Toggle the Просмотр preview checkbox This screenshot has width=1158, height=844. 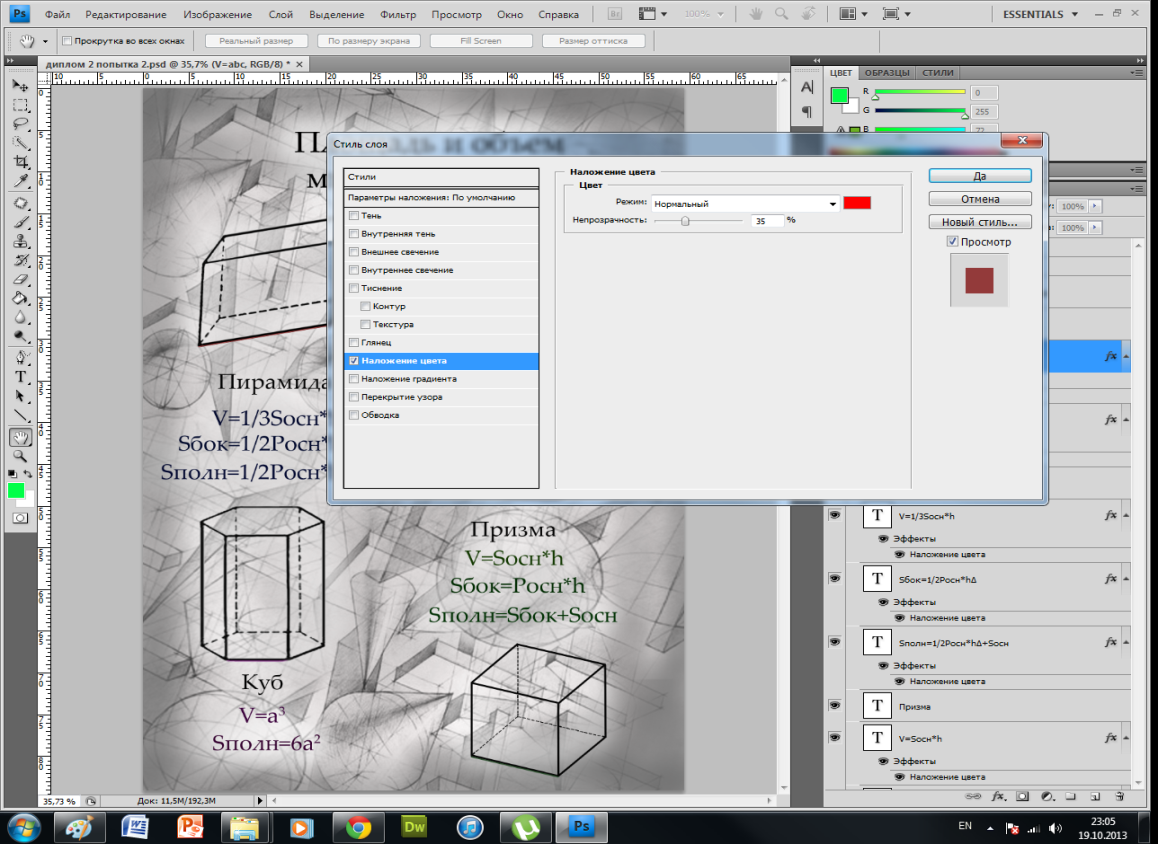tap(953, 241)
